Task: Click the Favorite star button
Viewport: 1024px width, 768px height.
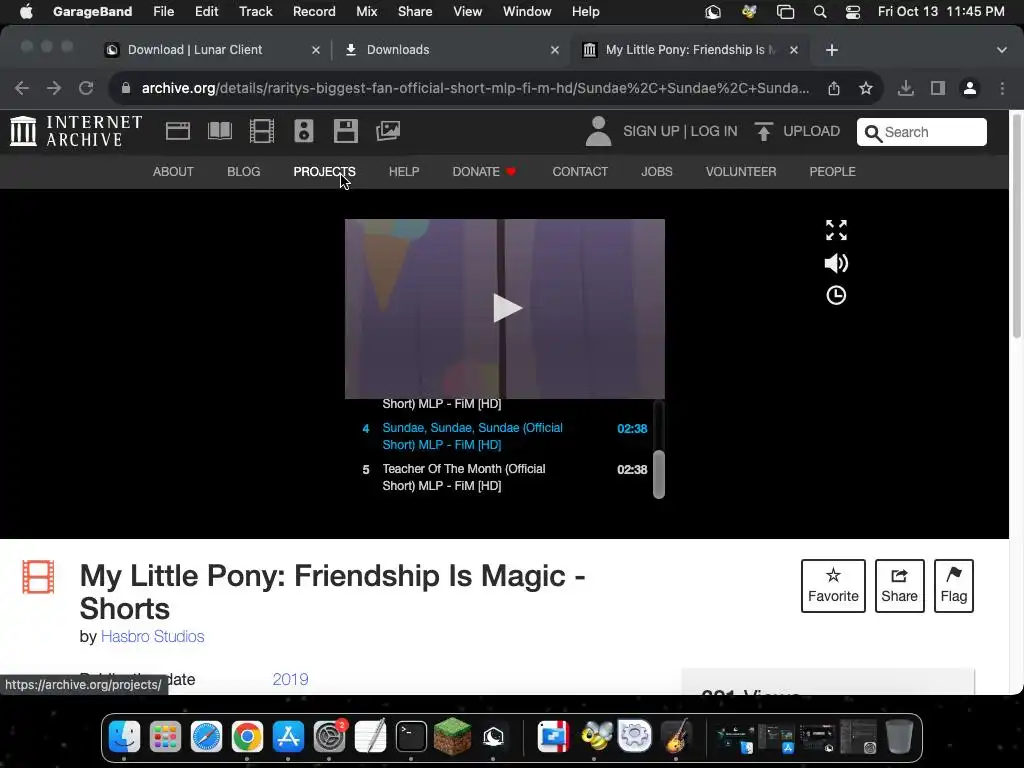Action: pos(833,586)
